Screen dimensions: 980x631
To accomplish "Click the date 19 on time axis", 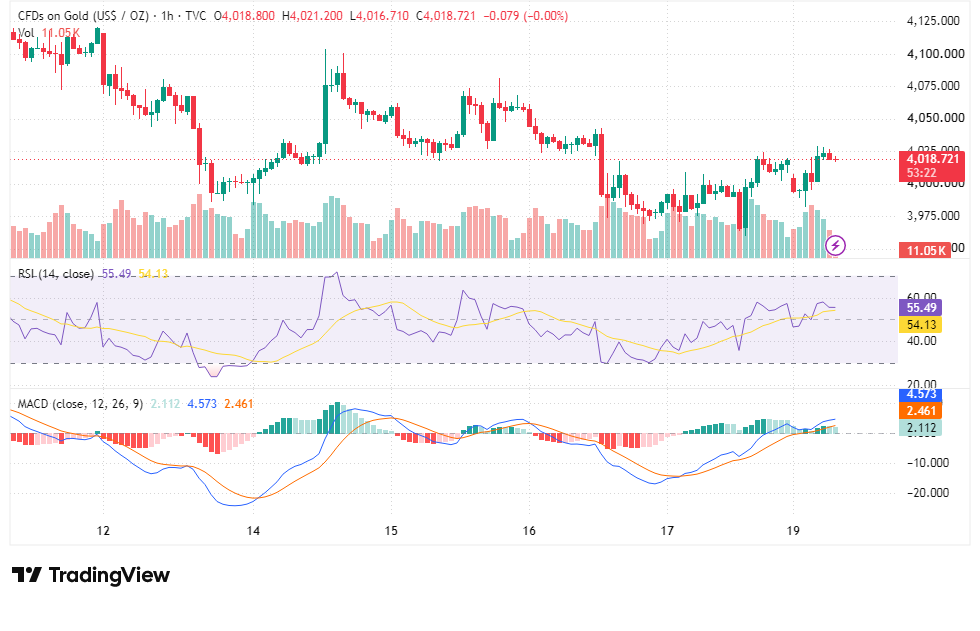I will [792, 530].
